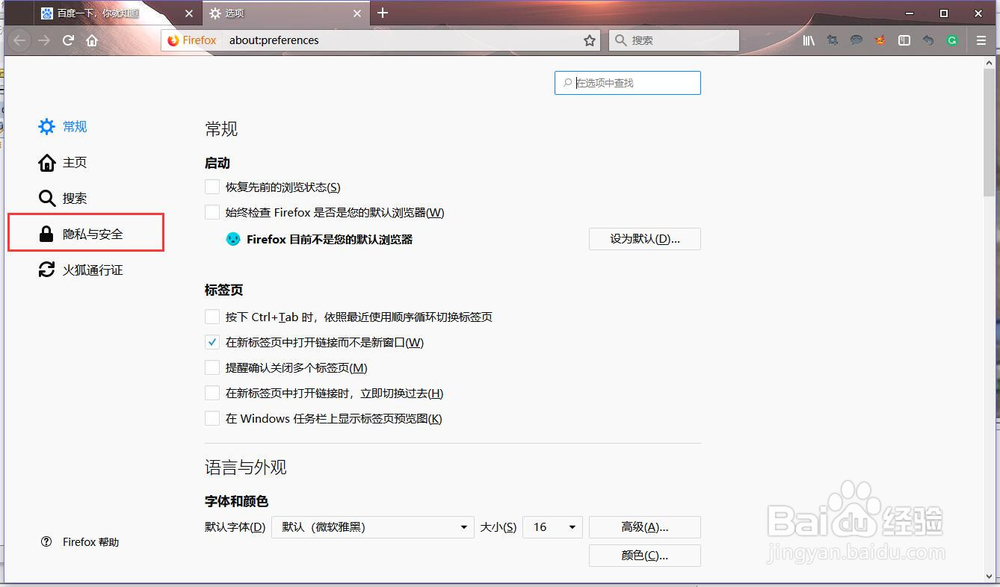The image size is (1000, 587).
Task: Click the sidebar toggle icon in toolbar
Action: (903, 40)
